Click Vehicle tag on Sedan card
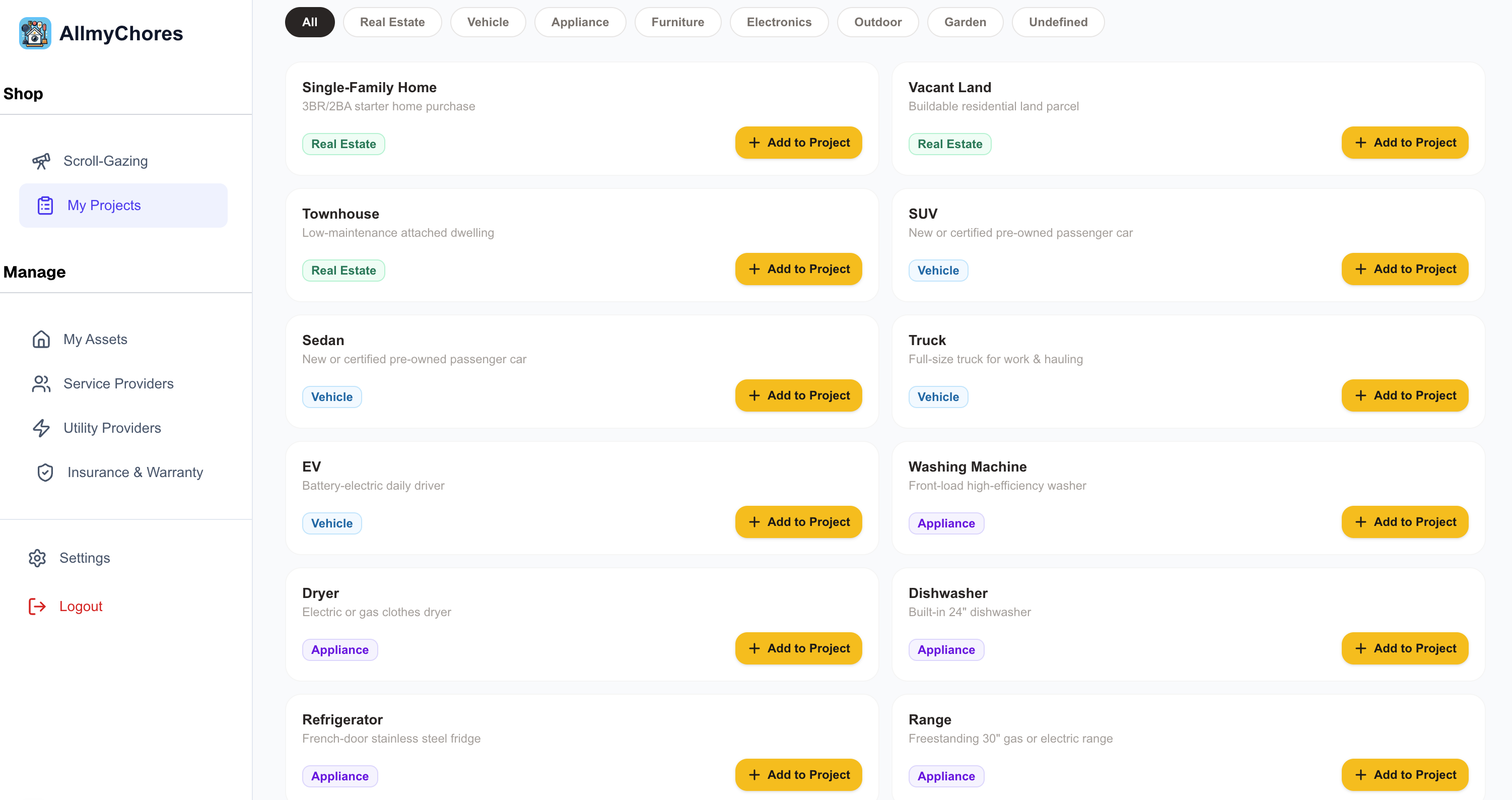Image resolution: width=1512 pixels, height=800 pixels. pyautogui.click(x=331, y=397)
